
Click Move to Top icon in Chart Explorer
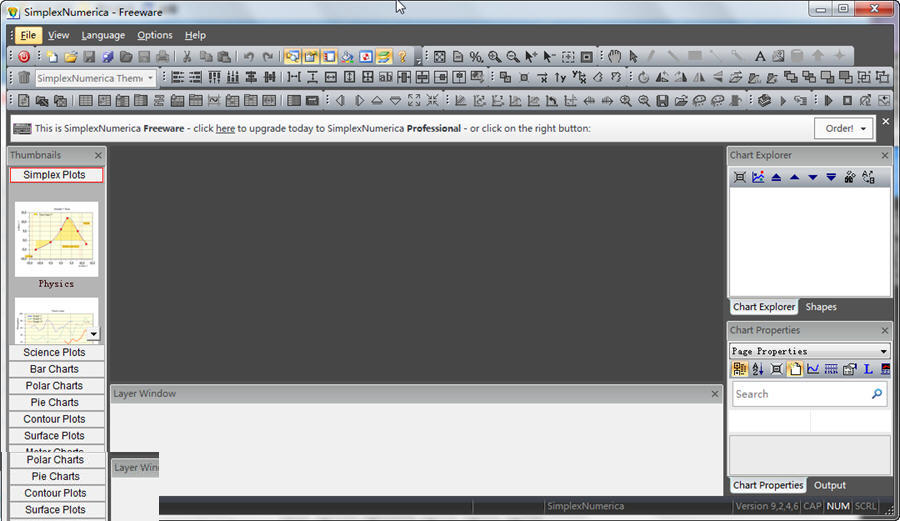point(776,177)
